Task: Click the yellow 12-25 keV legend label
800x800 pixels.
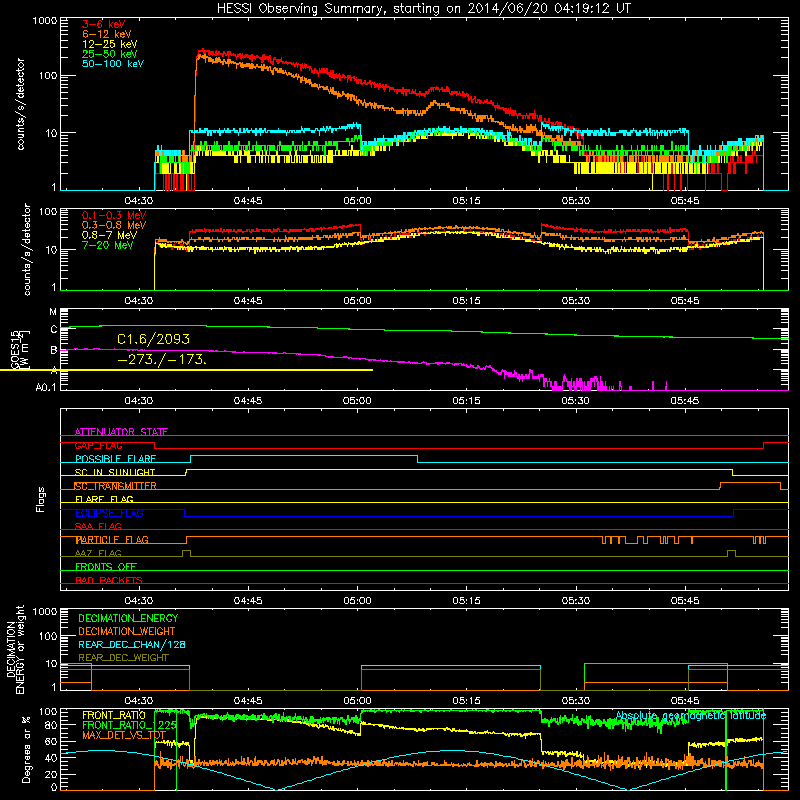Action: tap(110, 44)
